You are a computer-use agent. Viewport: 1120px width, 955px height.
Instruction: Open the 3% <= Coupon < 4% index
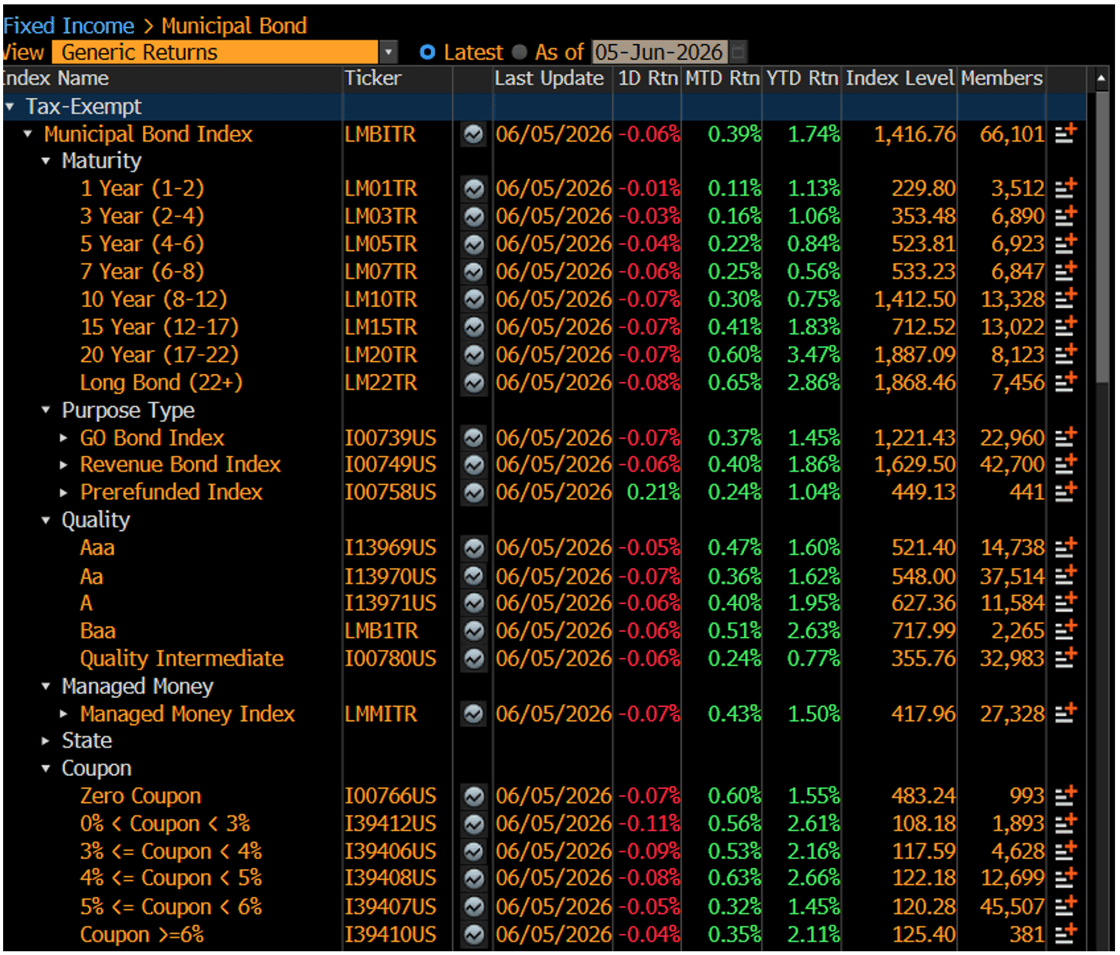171,851
